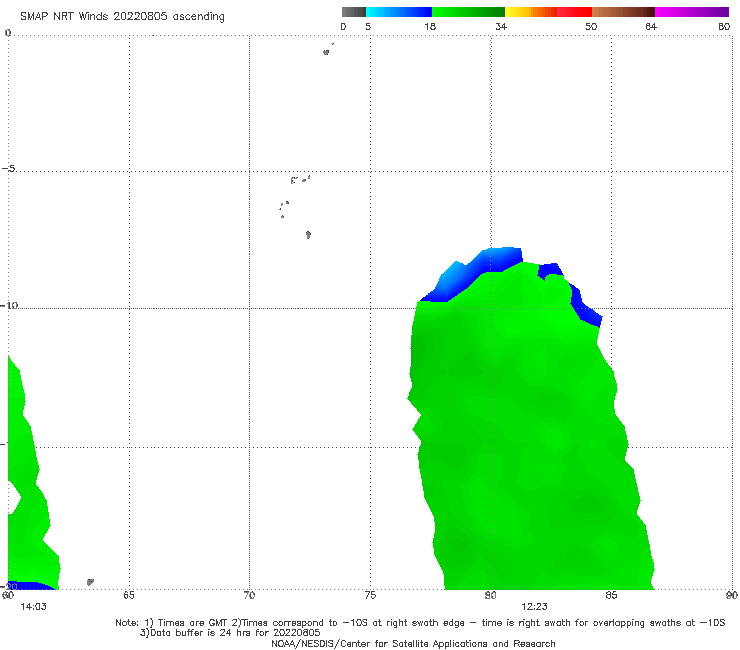Image resolution: width=740 pixels, height=650 pixels.
Task: Click longitude label '70' on bottom axis
Action: point(249,595)
